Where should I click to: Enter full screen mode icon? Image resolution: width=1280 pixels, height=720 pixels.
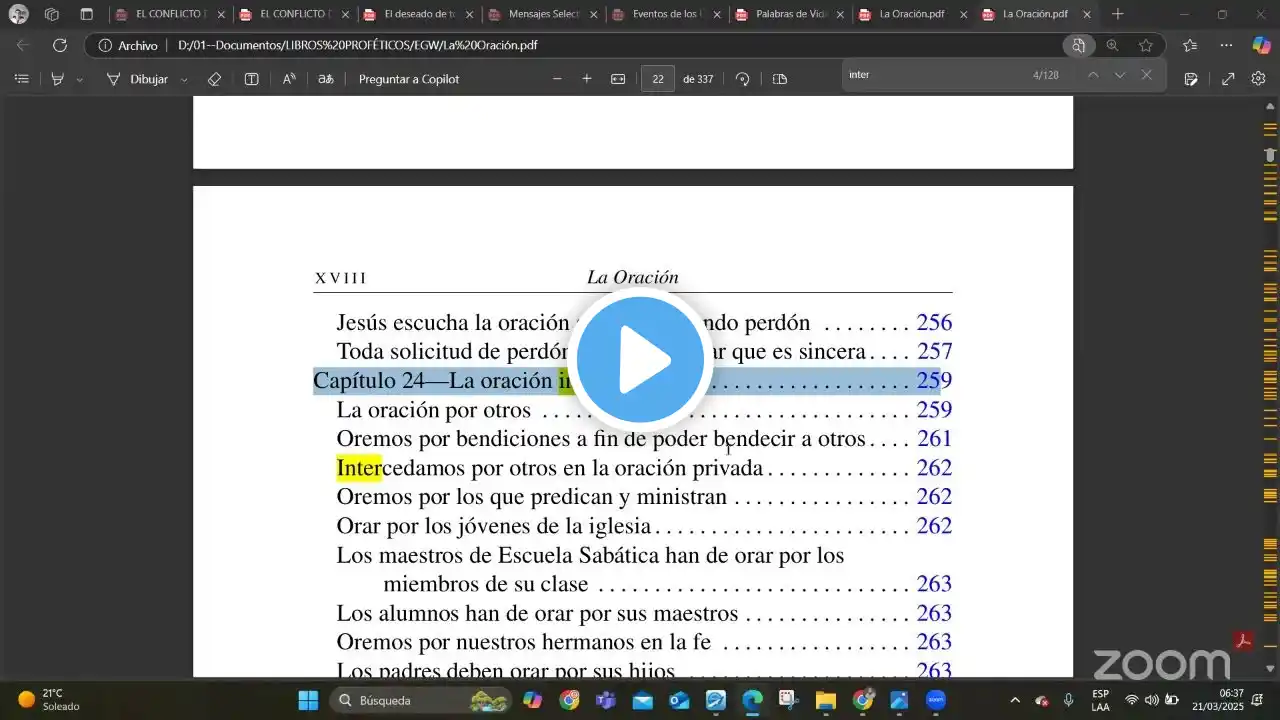coord(1228,79)
